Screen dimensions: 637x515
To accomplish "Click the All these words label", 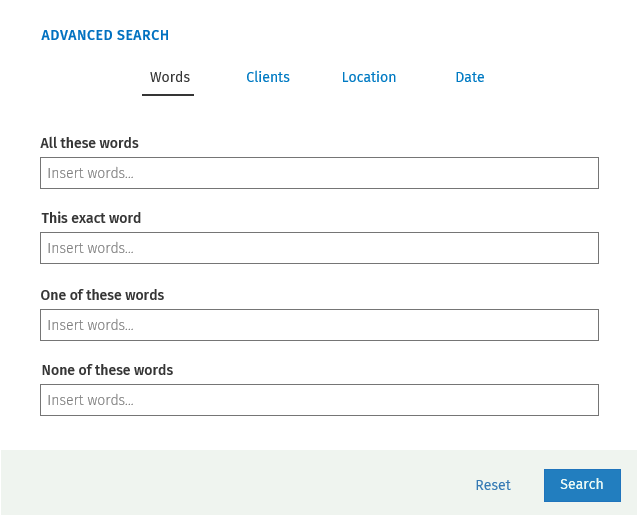I will coord(89,143).
